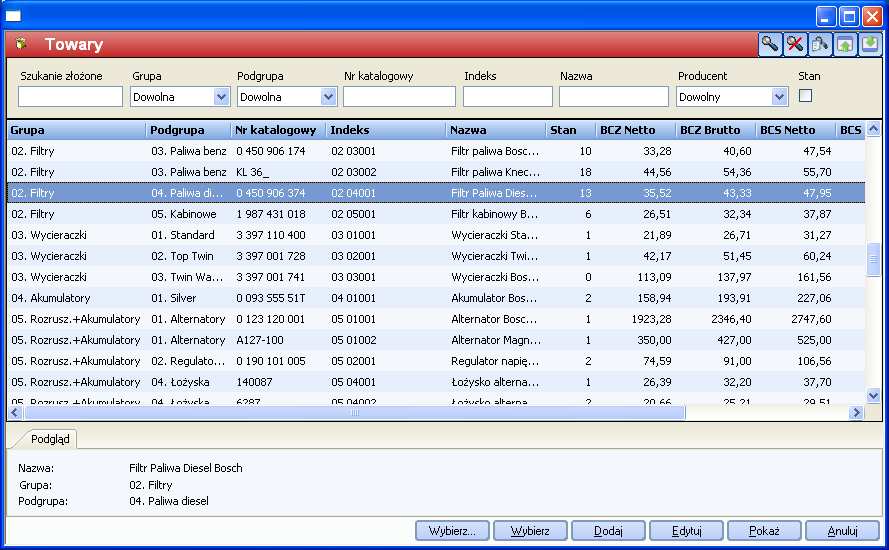Click the Towary module icon beside the title

click(x=21, y=44)
